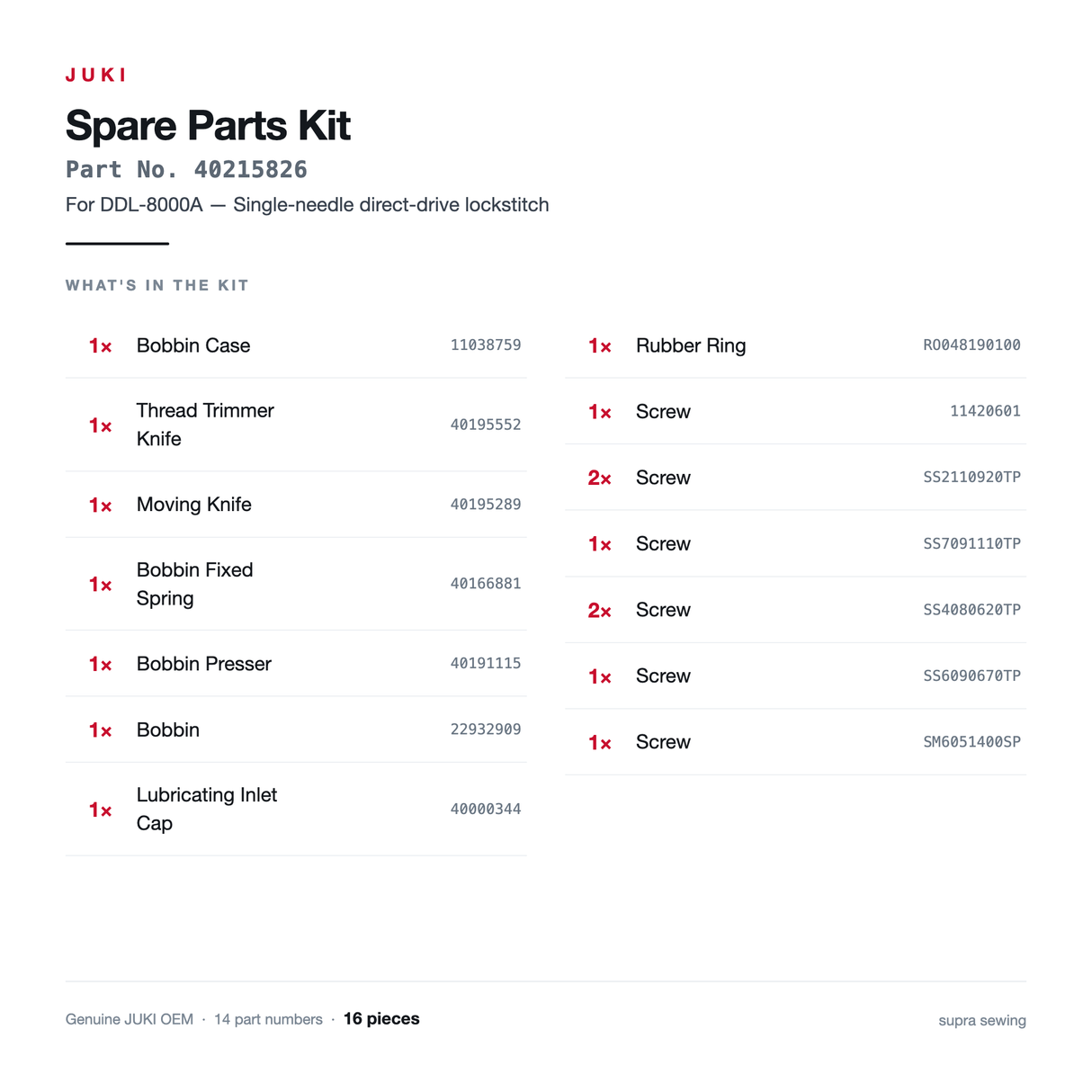Select Bobbin Fixed Spring item
The height and width of the screenshot is (1092, 1092).
pos(296,584)
